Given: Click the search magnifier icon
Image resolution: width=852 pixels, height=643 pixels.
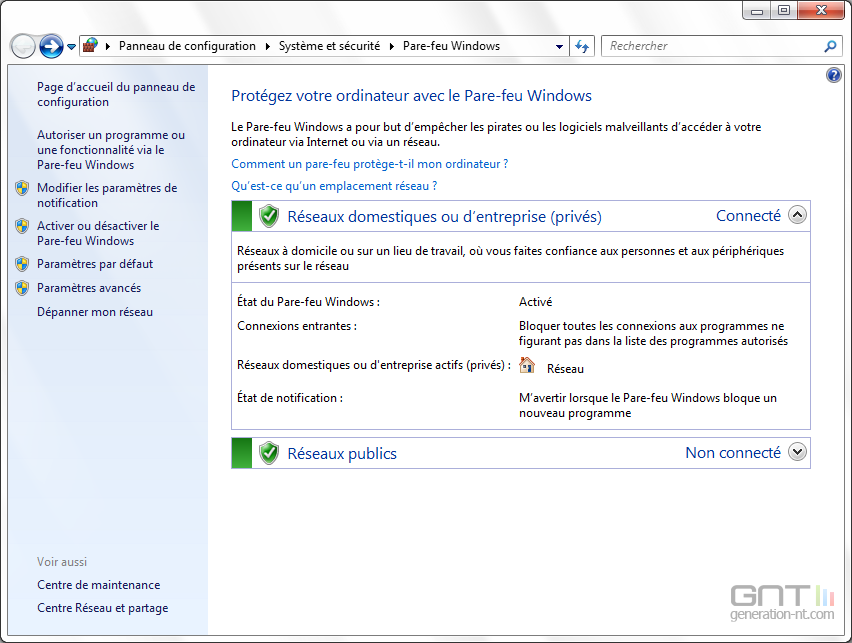Looking at the screenshot, I should pos(829,46).
